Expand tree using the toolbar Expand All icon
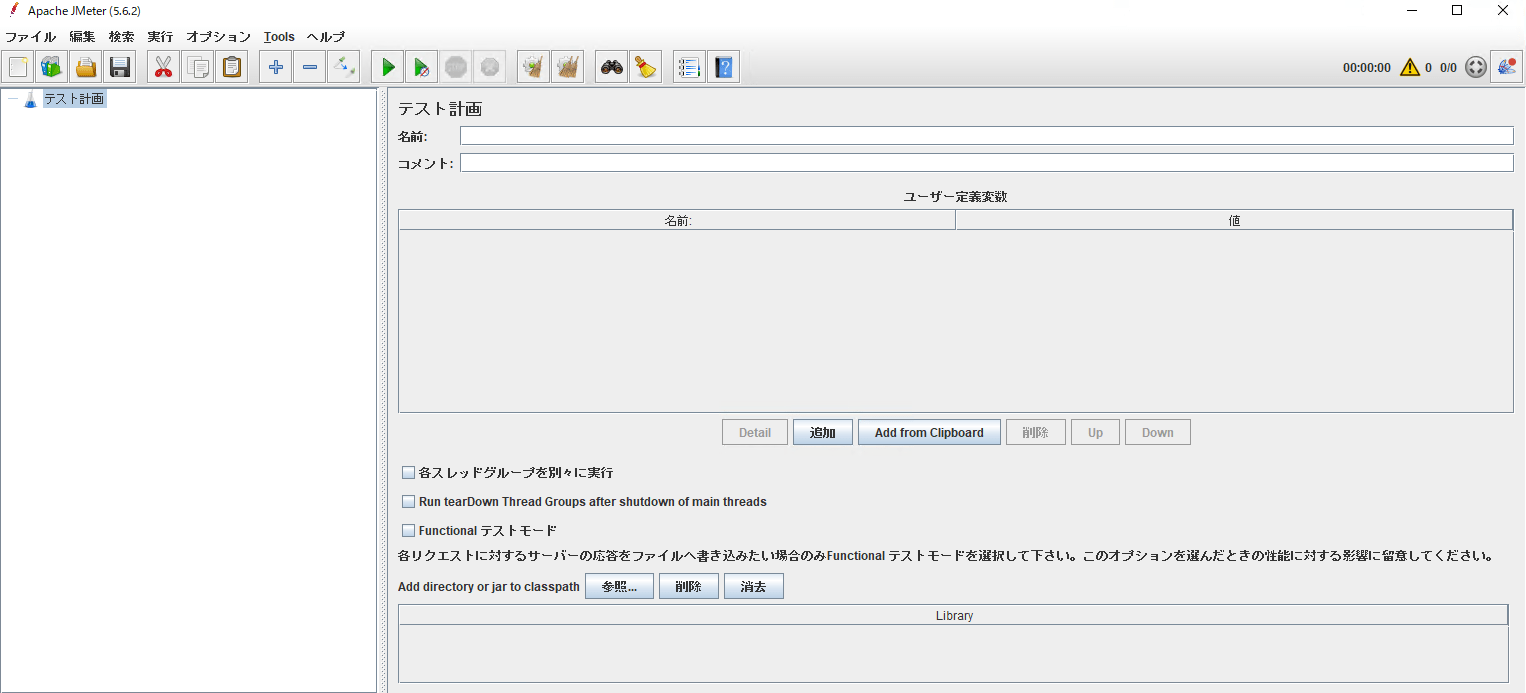 click(276, 67)
